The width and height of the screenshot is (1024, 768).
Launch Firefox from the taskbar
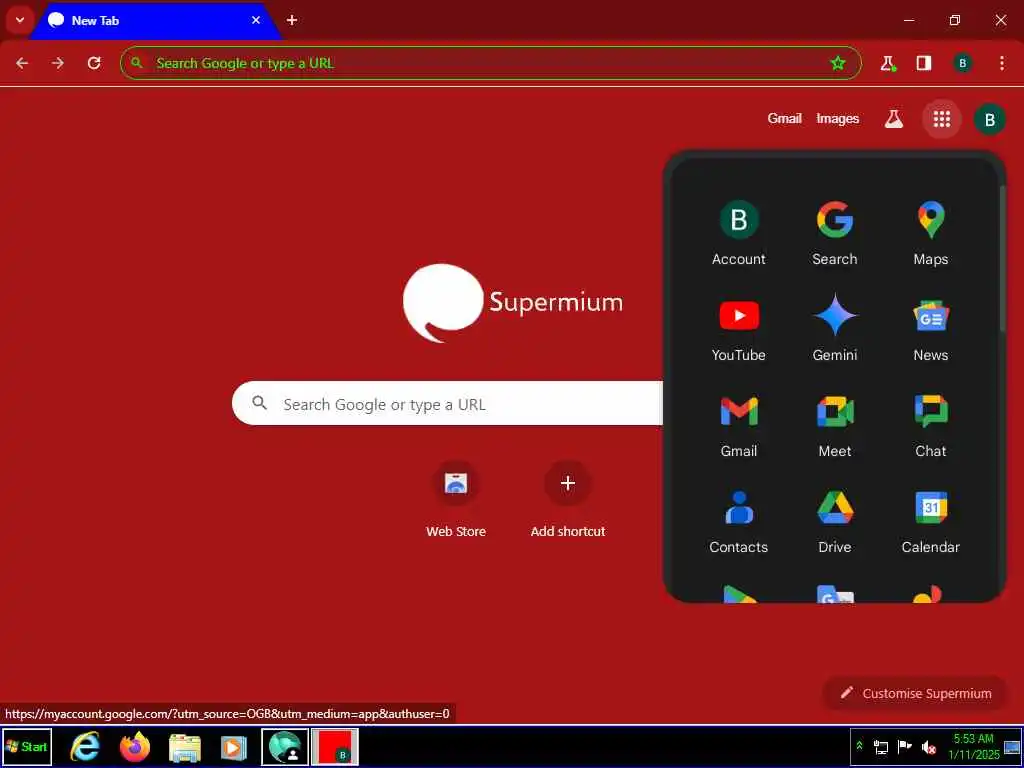(135, 746)
